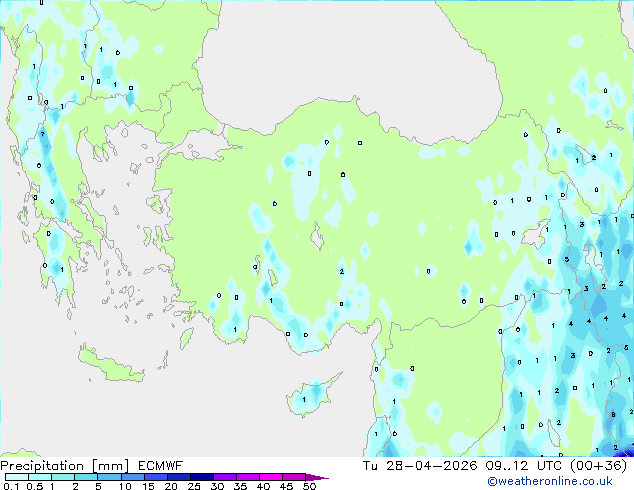The image size is (634, 490).
Task: Click the legend arrow tip beyond 50 mm
Action: [318, 477]
